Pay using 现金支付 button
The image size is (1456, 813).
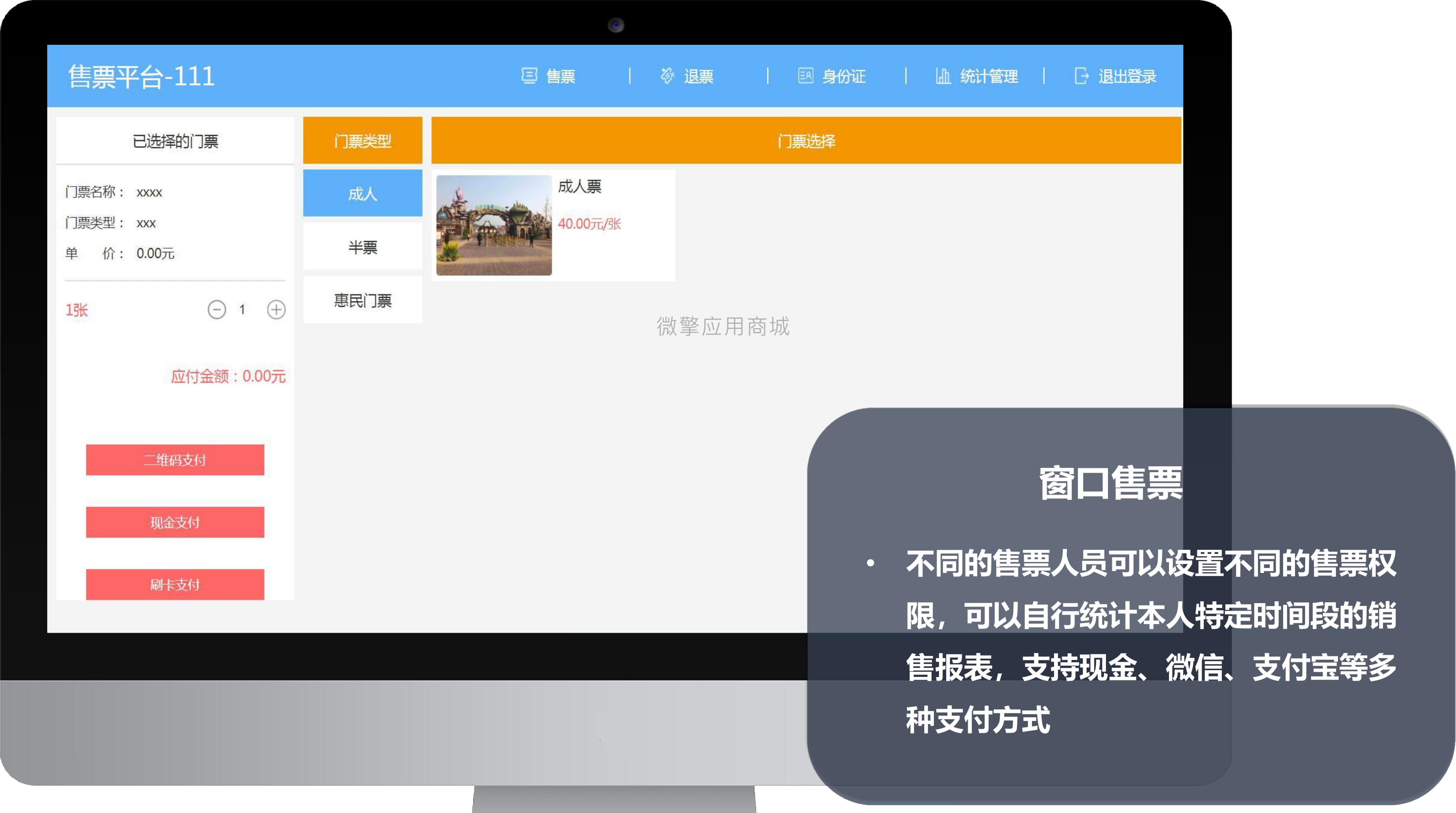pos(175,522)
